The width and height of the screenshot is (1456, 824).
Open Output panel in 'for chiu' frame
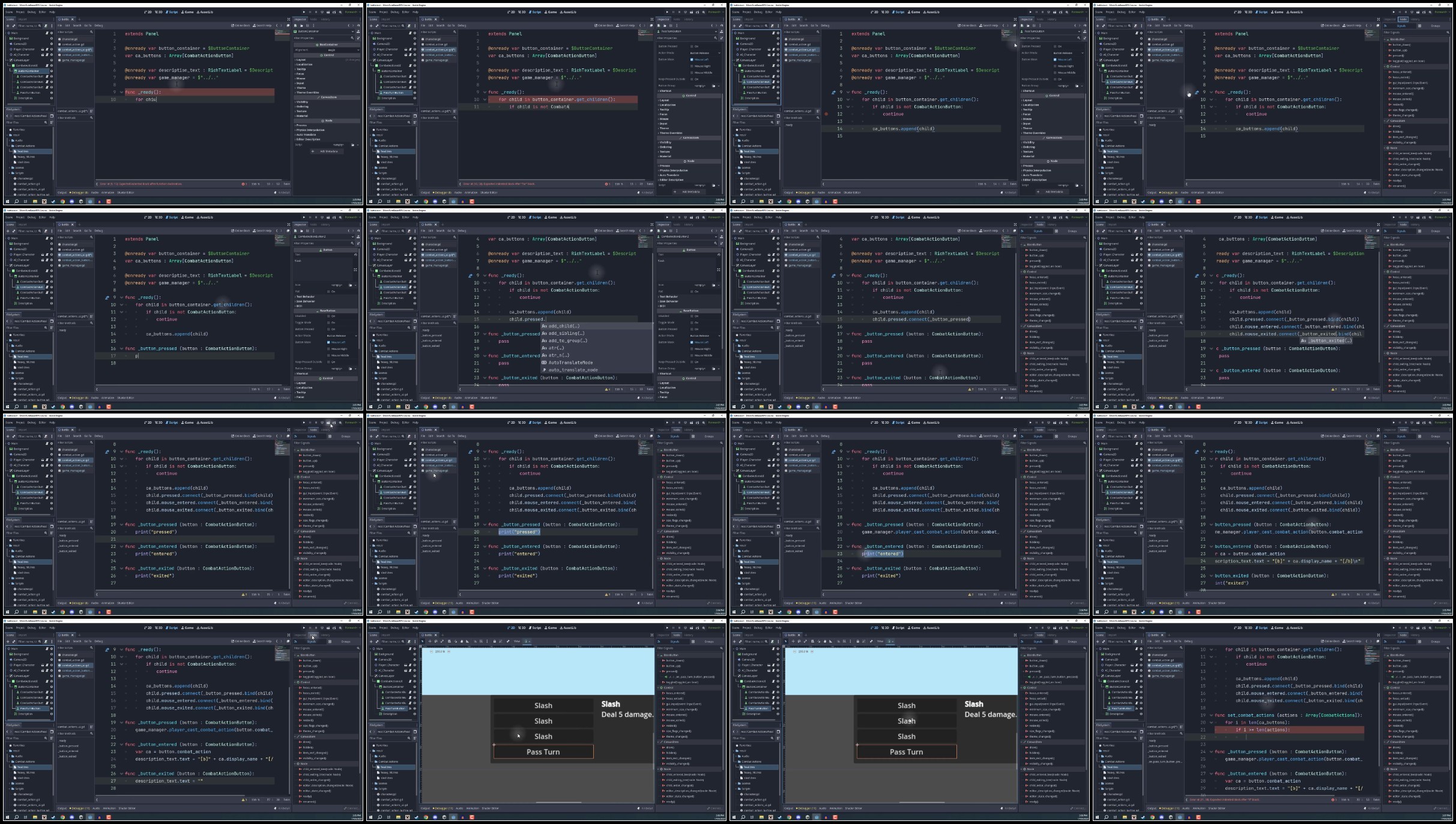(x=62, y=193)
